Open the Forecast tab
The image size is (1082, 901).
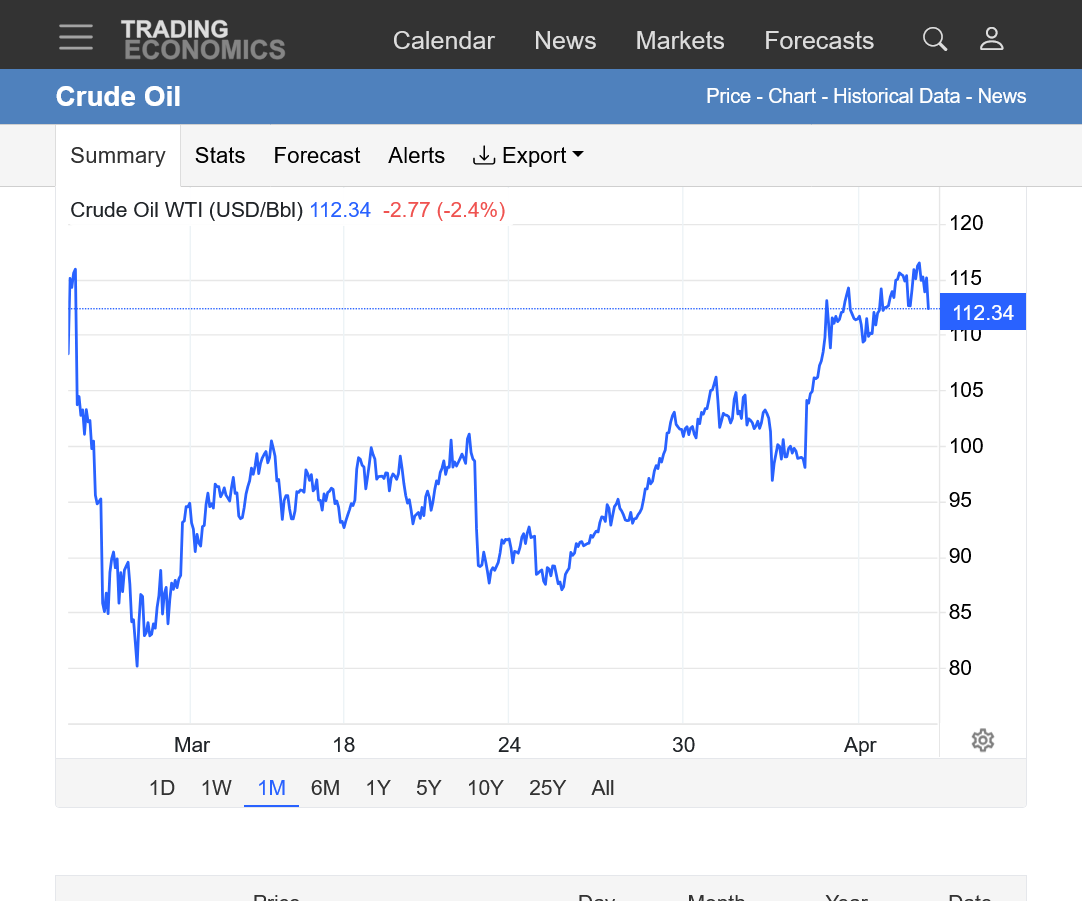click(x=316, y=156)
